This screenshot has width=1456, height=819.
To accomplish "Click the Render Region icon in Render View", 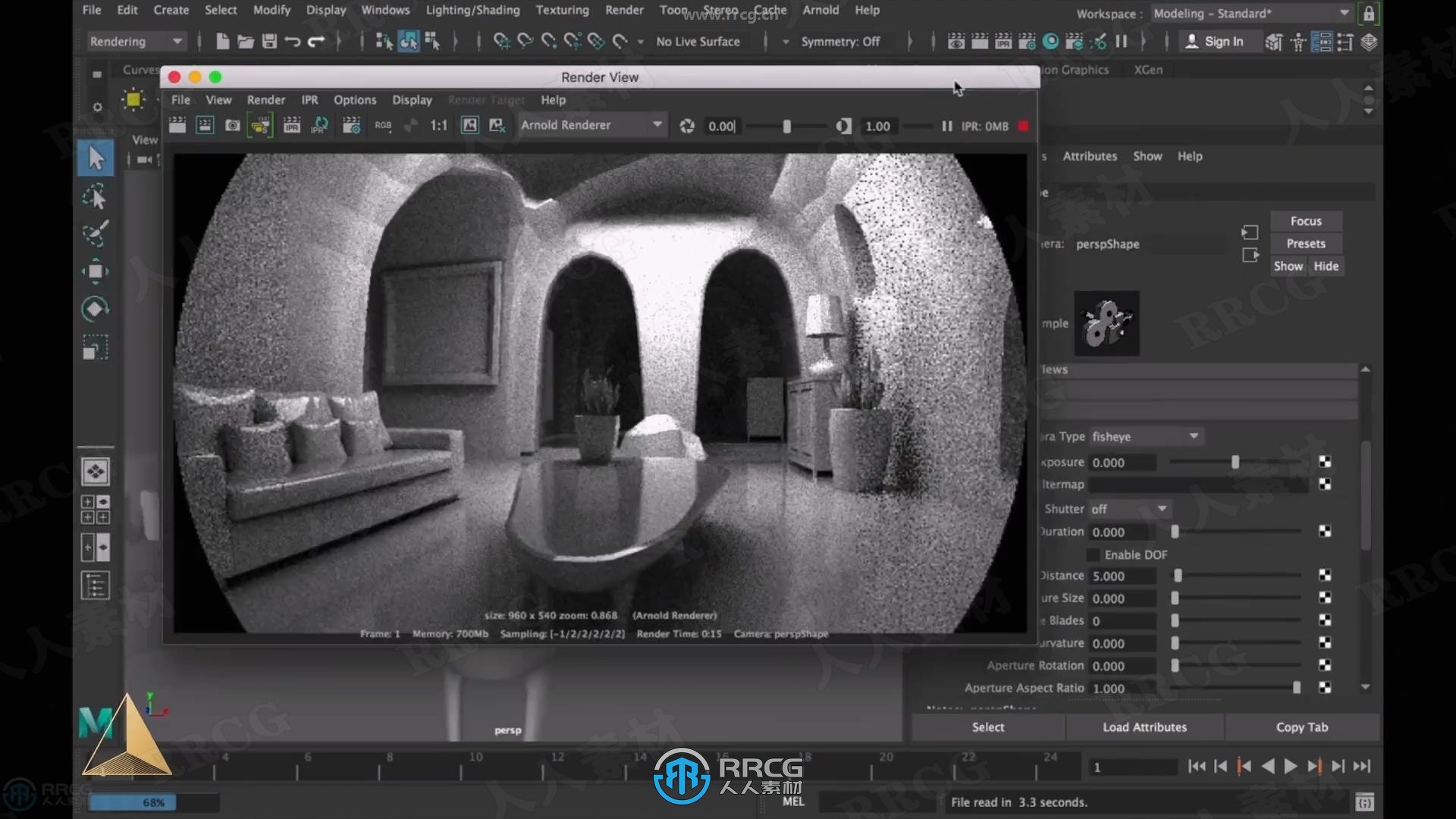I will click(205, 126).
